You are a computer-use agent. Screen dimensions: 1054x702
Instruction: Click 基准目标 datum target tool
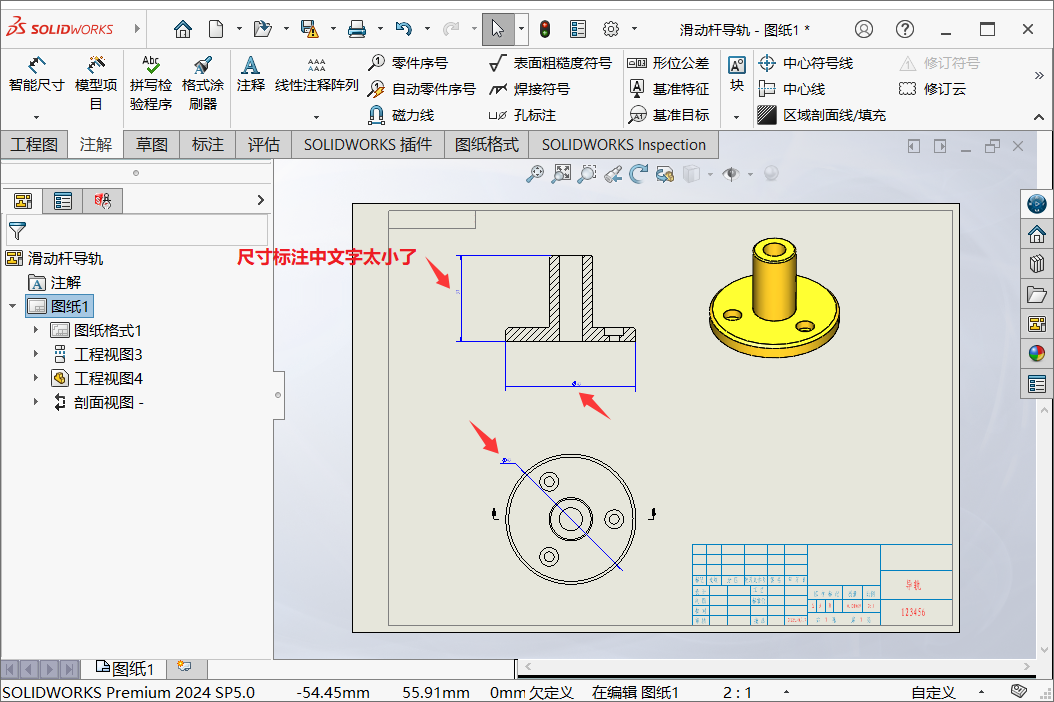(x=668, y=115)
